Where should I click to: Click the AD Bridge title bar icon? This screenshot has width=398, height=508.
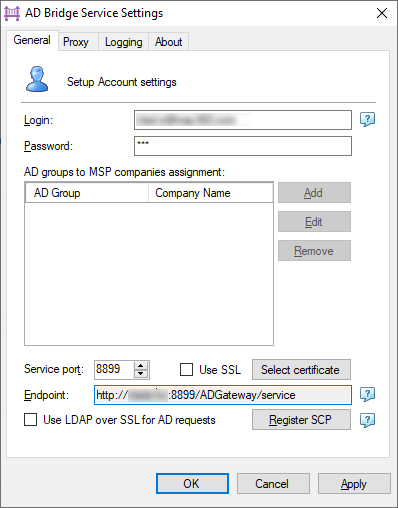pos(12,13)
